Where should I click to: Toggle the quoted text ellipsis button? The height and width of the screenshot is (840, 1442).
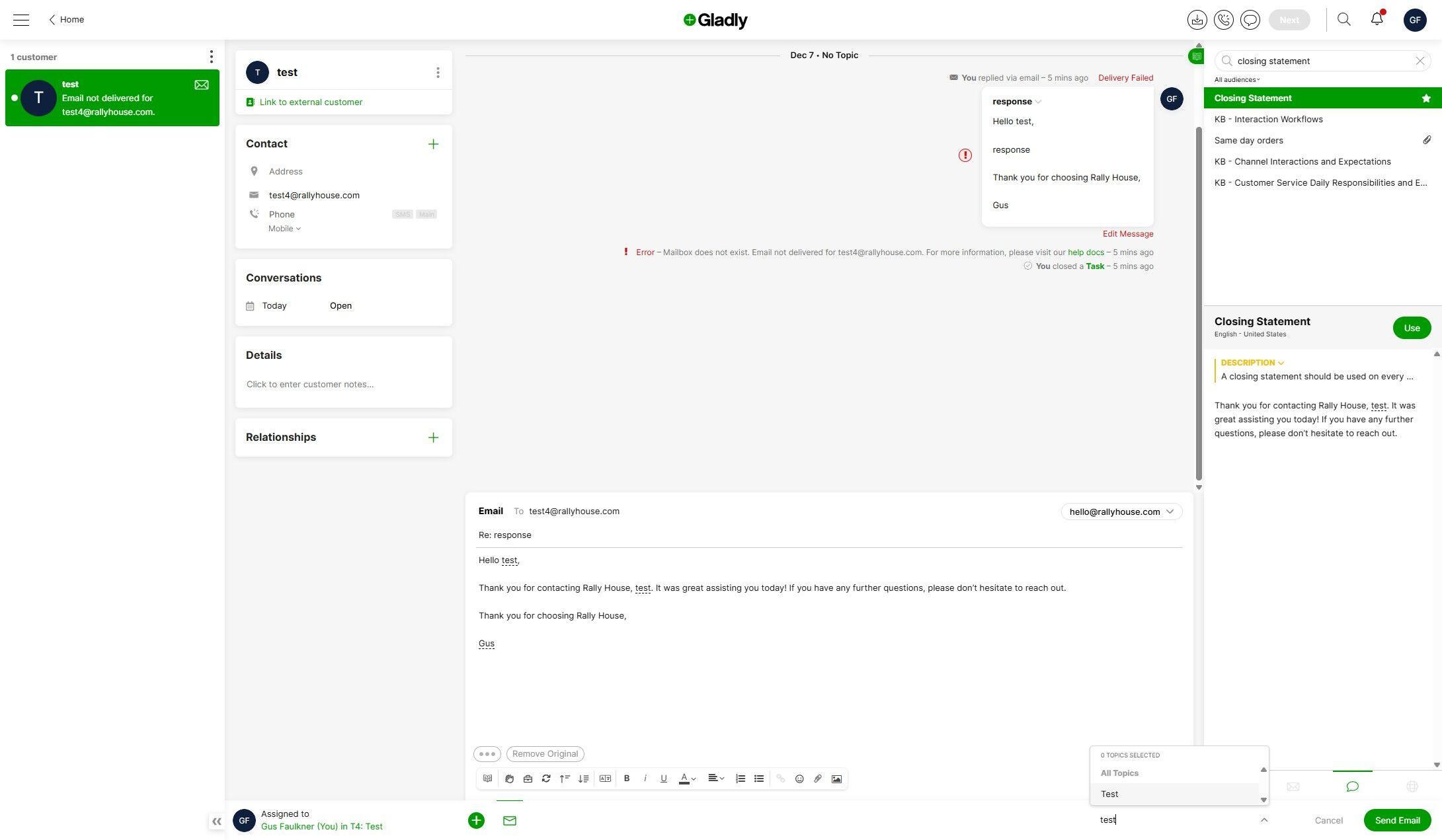(x=487, y=754)
